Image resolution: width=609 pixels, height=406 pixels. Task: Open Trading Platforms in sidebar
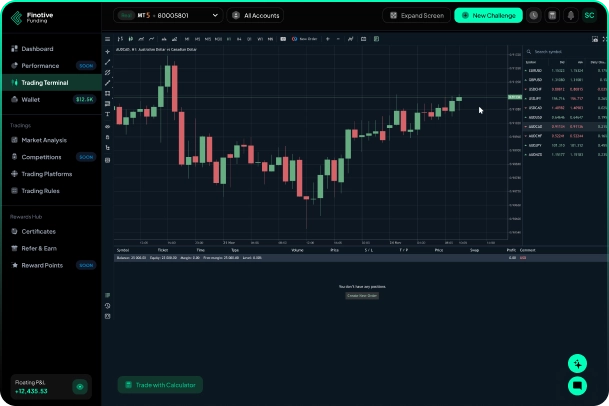tap(52, 174)
